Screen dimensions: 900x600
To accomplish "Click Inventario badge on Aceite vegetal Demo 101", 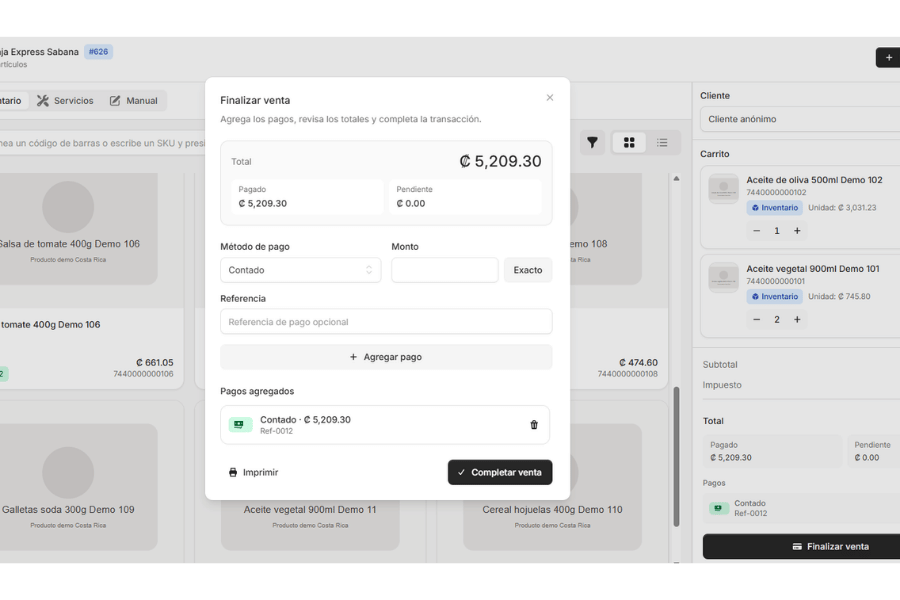I will (x=774, y=297).
